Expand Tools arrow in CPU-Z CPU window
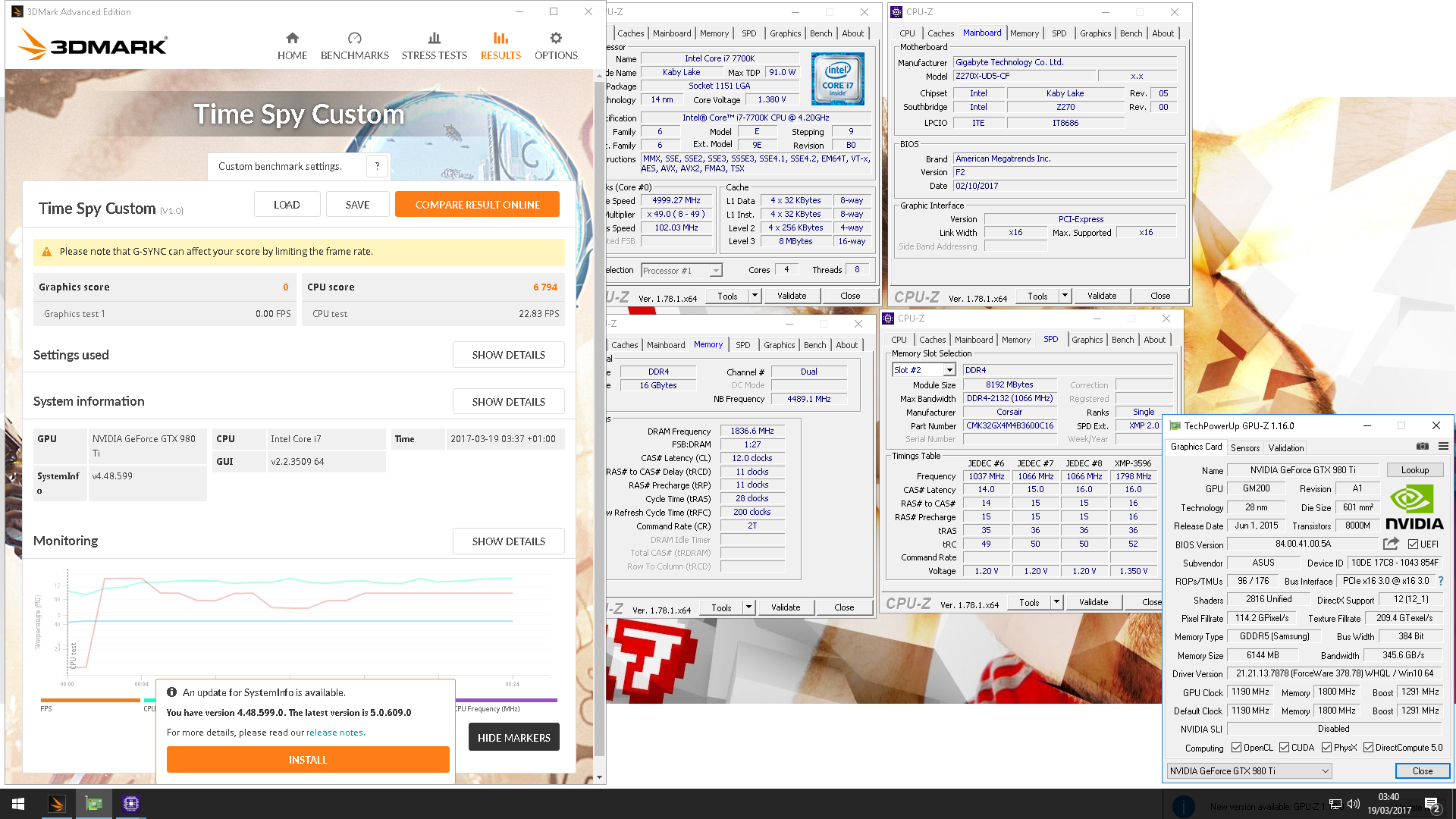The height and width of the screenshot is (819, 1456). 755,296
